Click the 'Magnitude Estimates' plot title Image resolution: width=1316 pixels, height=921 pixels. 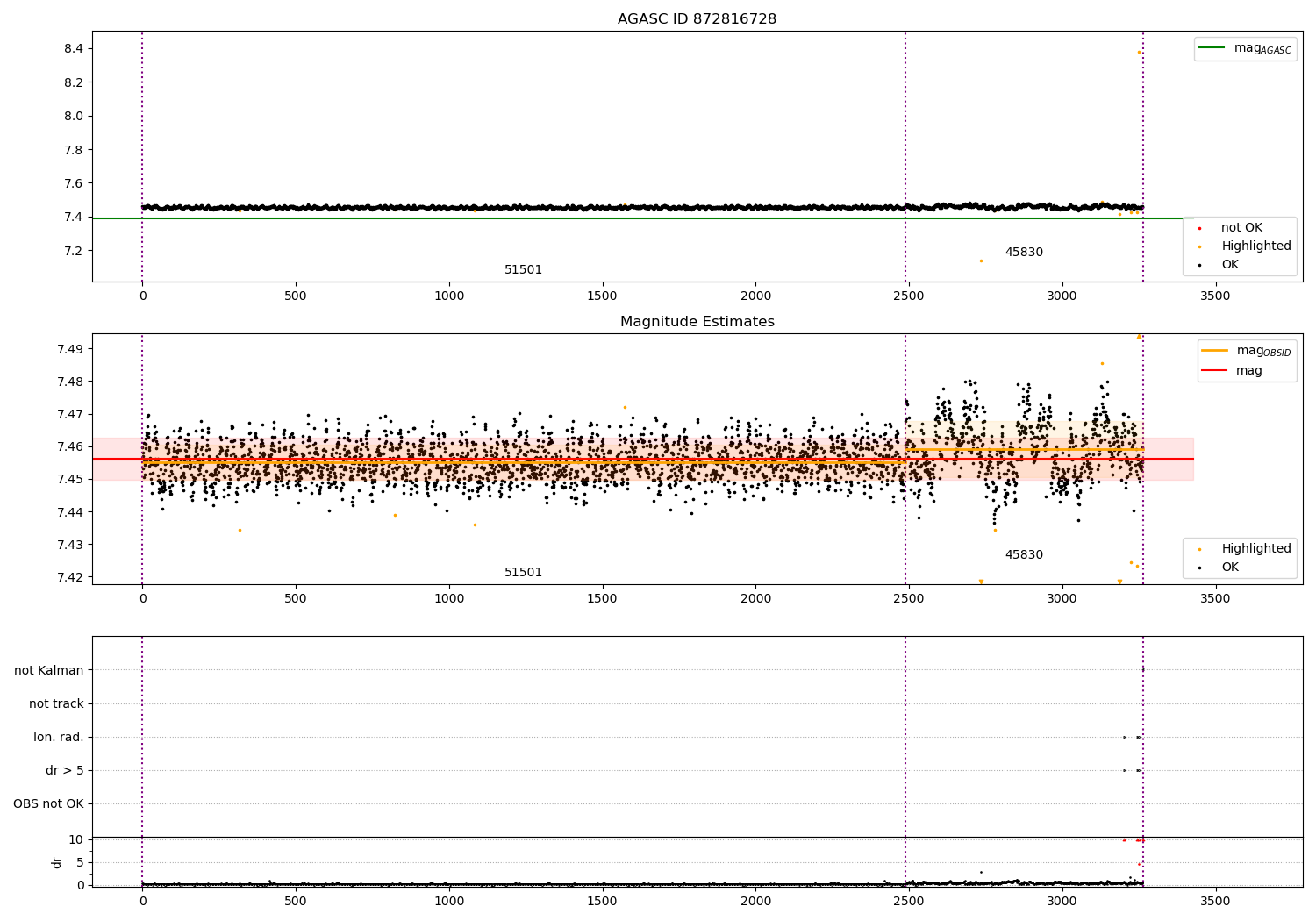(697, 322)
